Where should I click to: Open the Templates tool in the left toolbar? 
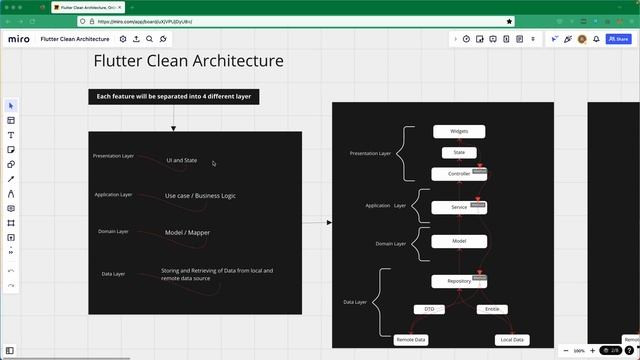click(x=11, y=120)
